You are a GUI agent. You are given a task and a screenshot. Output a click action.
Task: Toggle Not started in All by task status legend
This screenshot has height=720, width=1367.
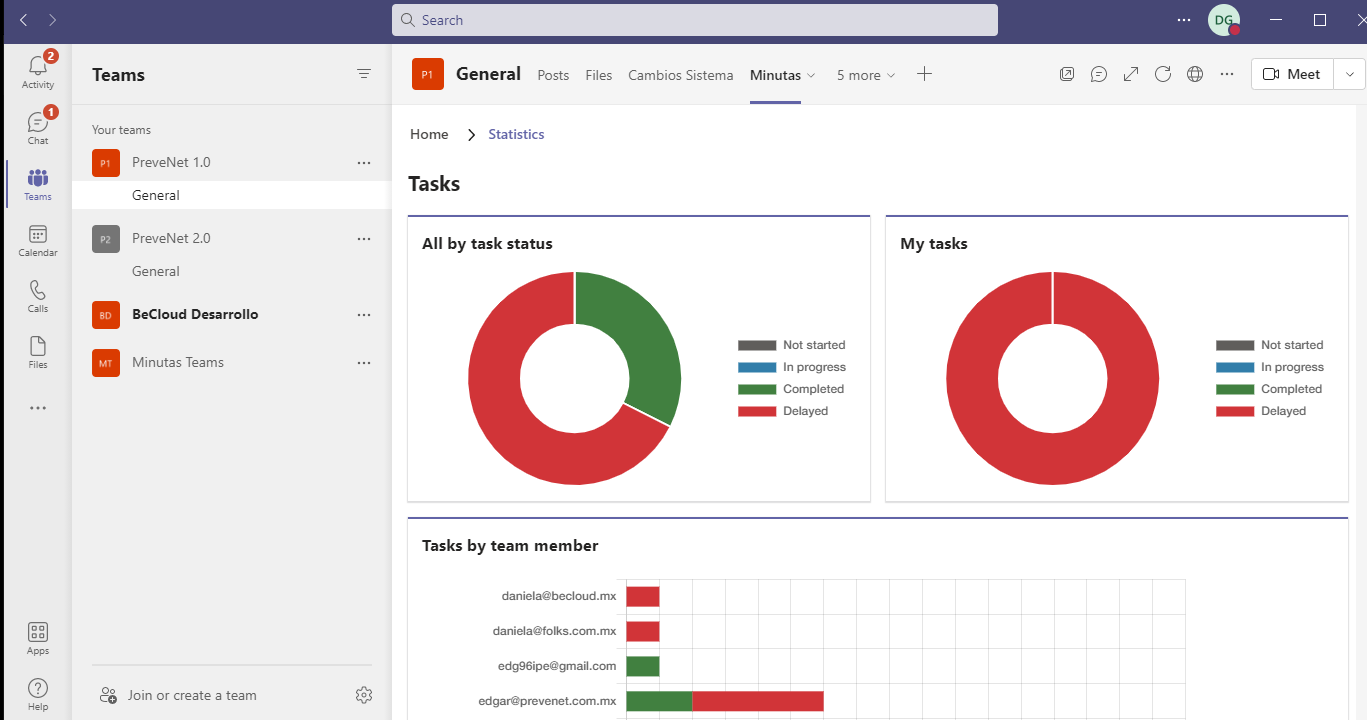coord(792,345)
